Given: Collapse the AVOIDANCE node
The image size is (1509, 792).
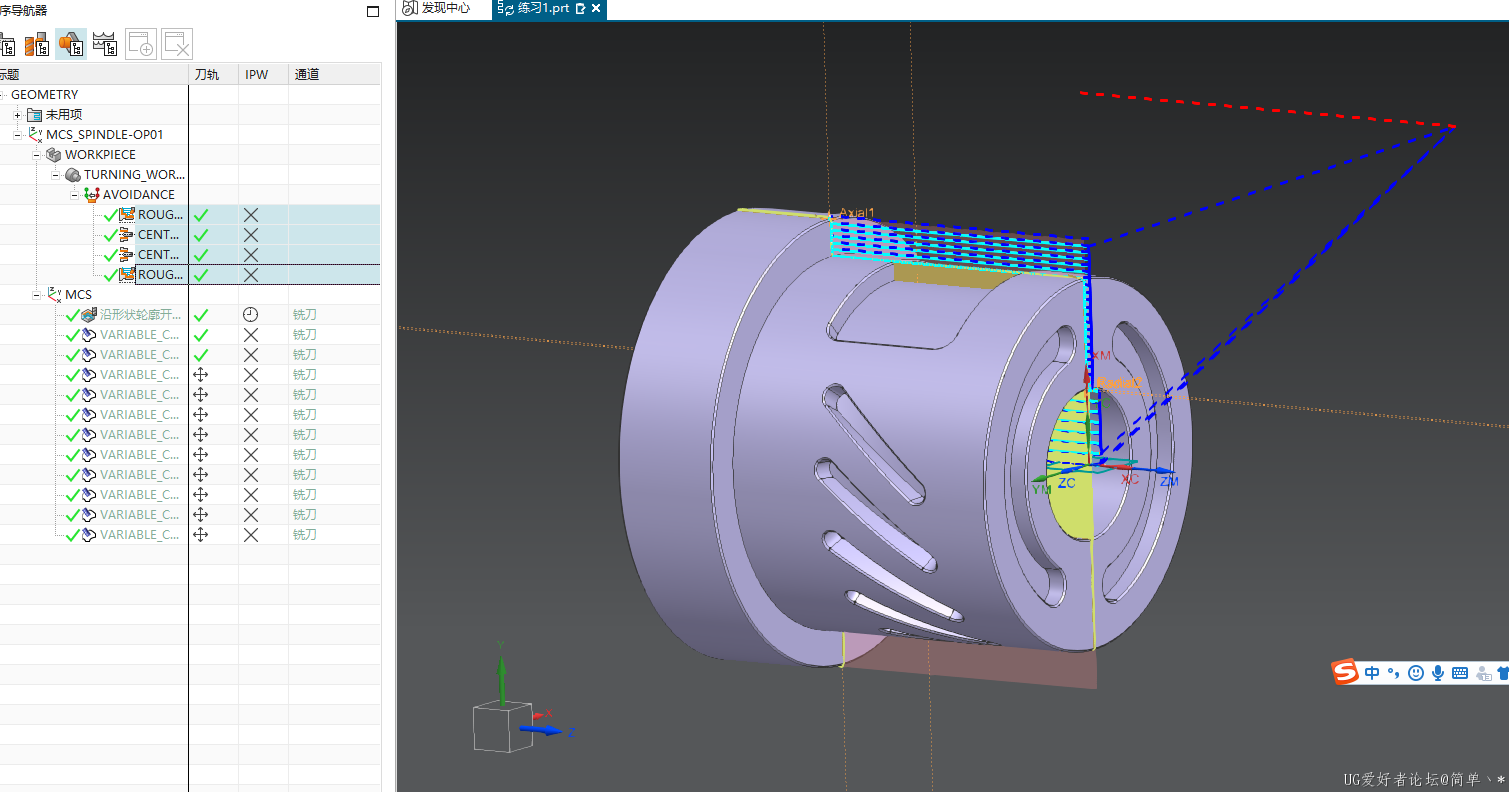Looking at the screenshot, I should [x=74, y=195].
